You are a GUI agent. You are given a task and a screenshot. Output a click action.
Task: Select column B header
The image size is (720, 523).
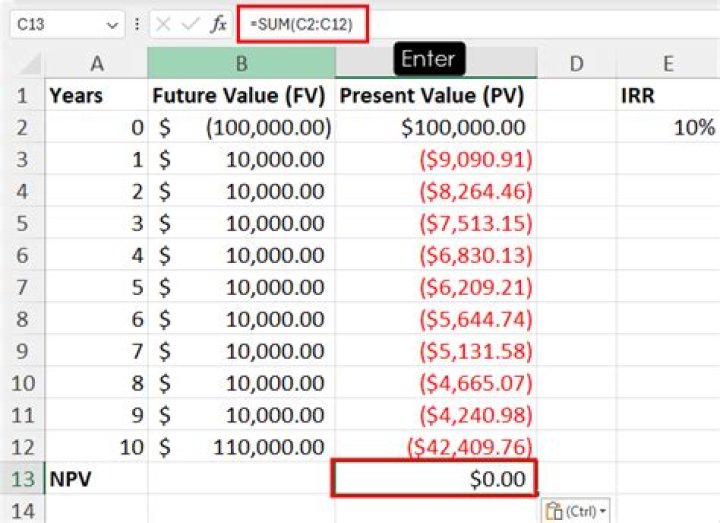[241, 64]
